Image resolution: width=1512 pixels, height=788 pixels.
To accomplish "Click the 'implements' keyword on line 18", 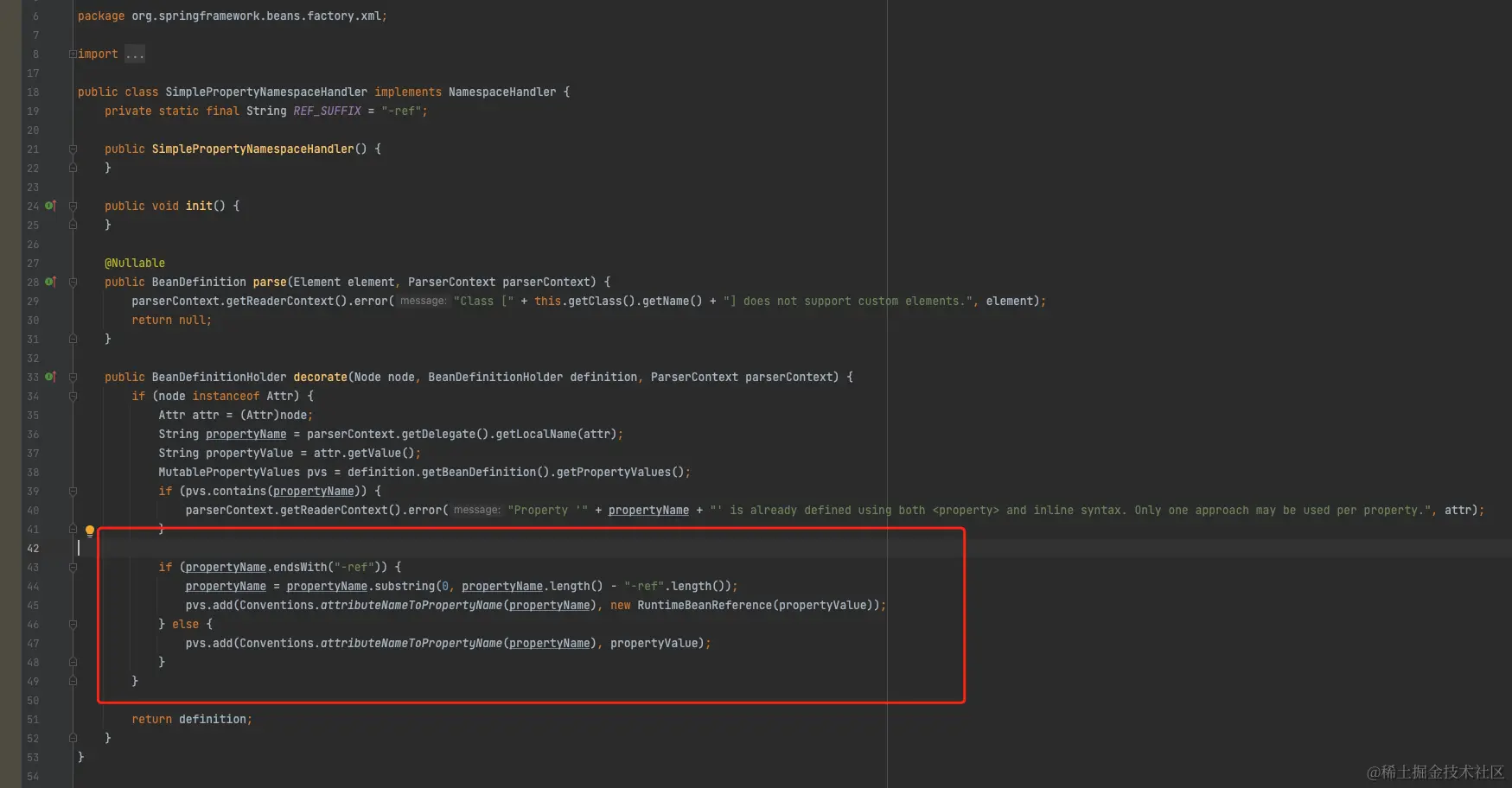I will [x=408, y=92].
